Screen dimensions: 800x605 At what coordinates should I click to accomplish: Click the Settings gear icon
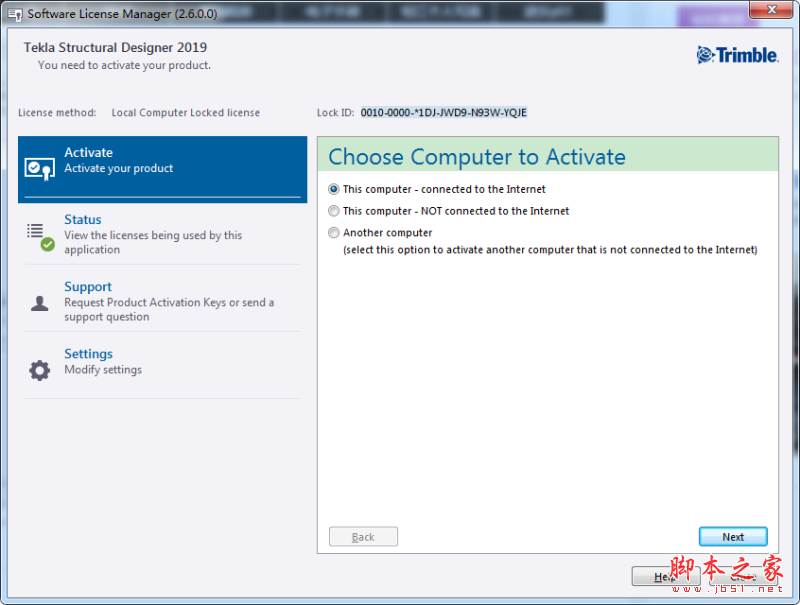39,370
